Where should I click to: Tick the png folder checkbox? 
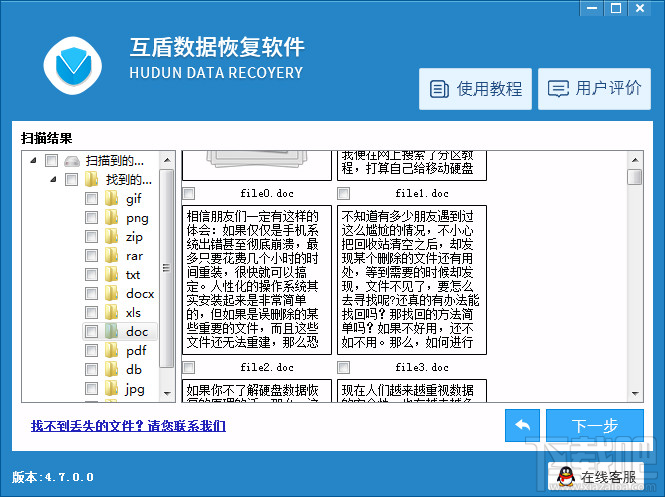91,218
